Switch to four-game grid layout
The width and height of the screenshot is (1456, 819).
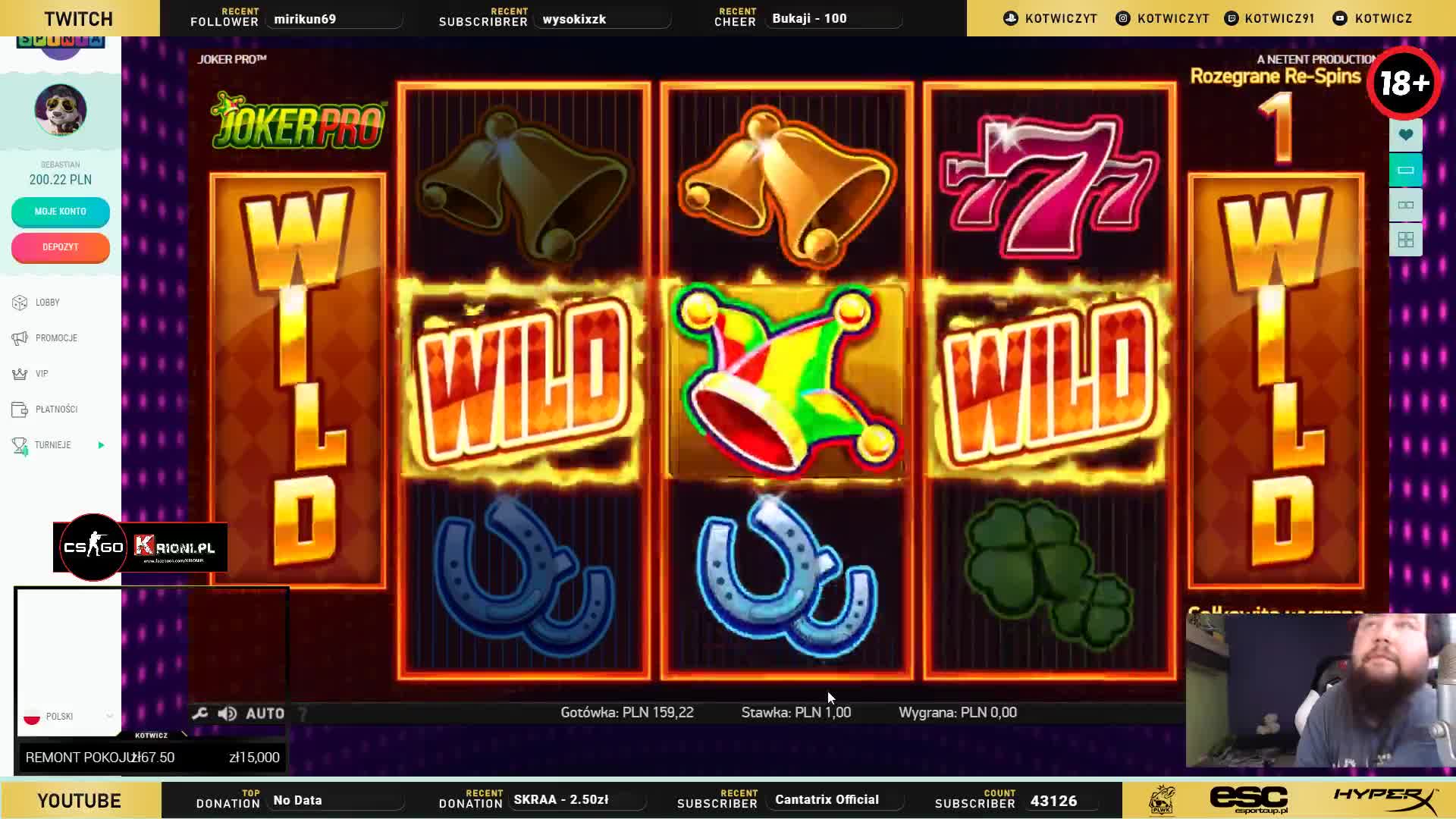(x=1405, y=240)
